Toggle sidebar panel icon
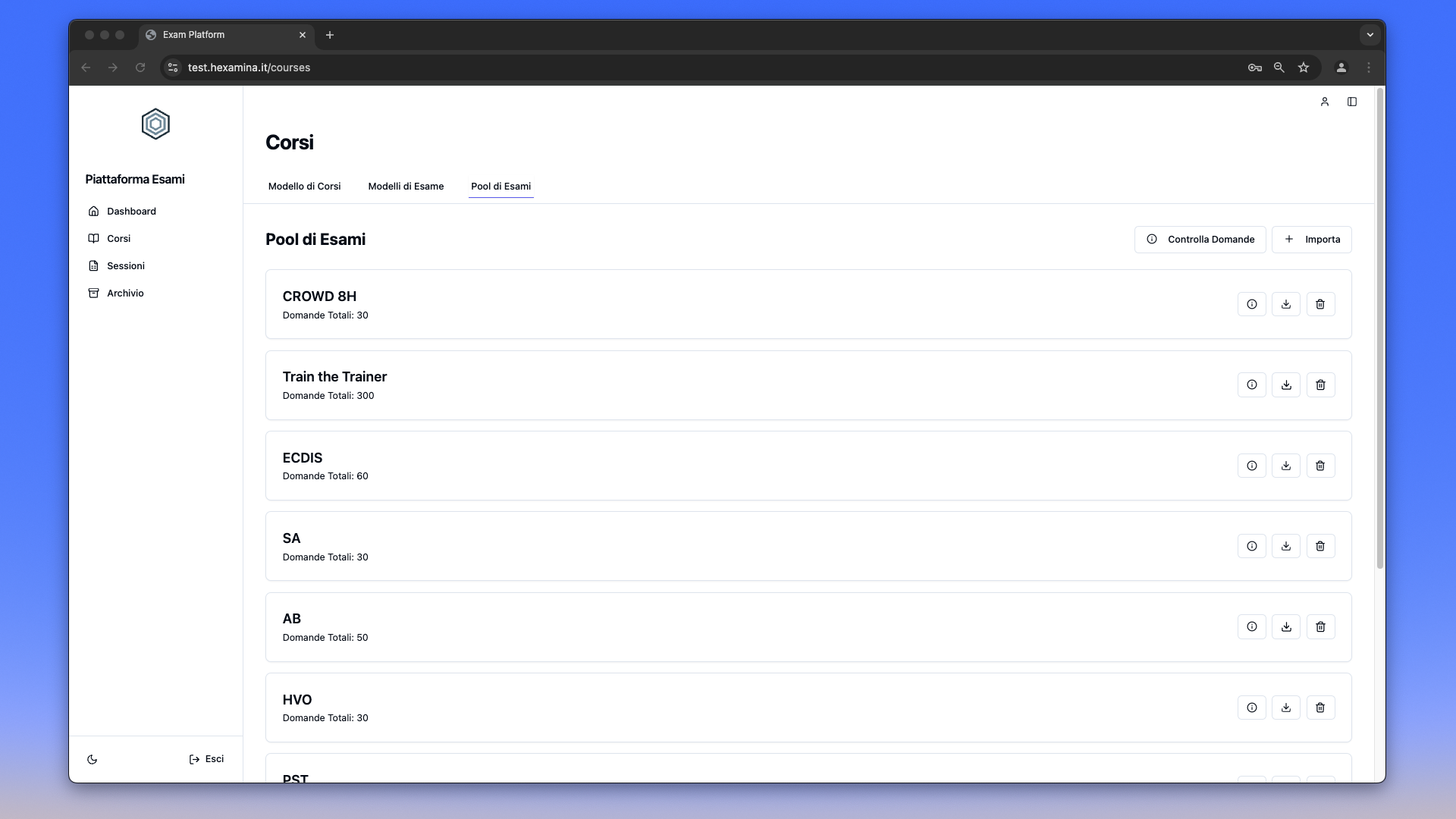The width and height of the screenshot is (1456, 819). [x=1351, y=102]
